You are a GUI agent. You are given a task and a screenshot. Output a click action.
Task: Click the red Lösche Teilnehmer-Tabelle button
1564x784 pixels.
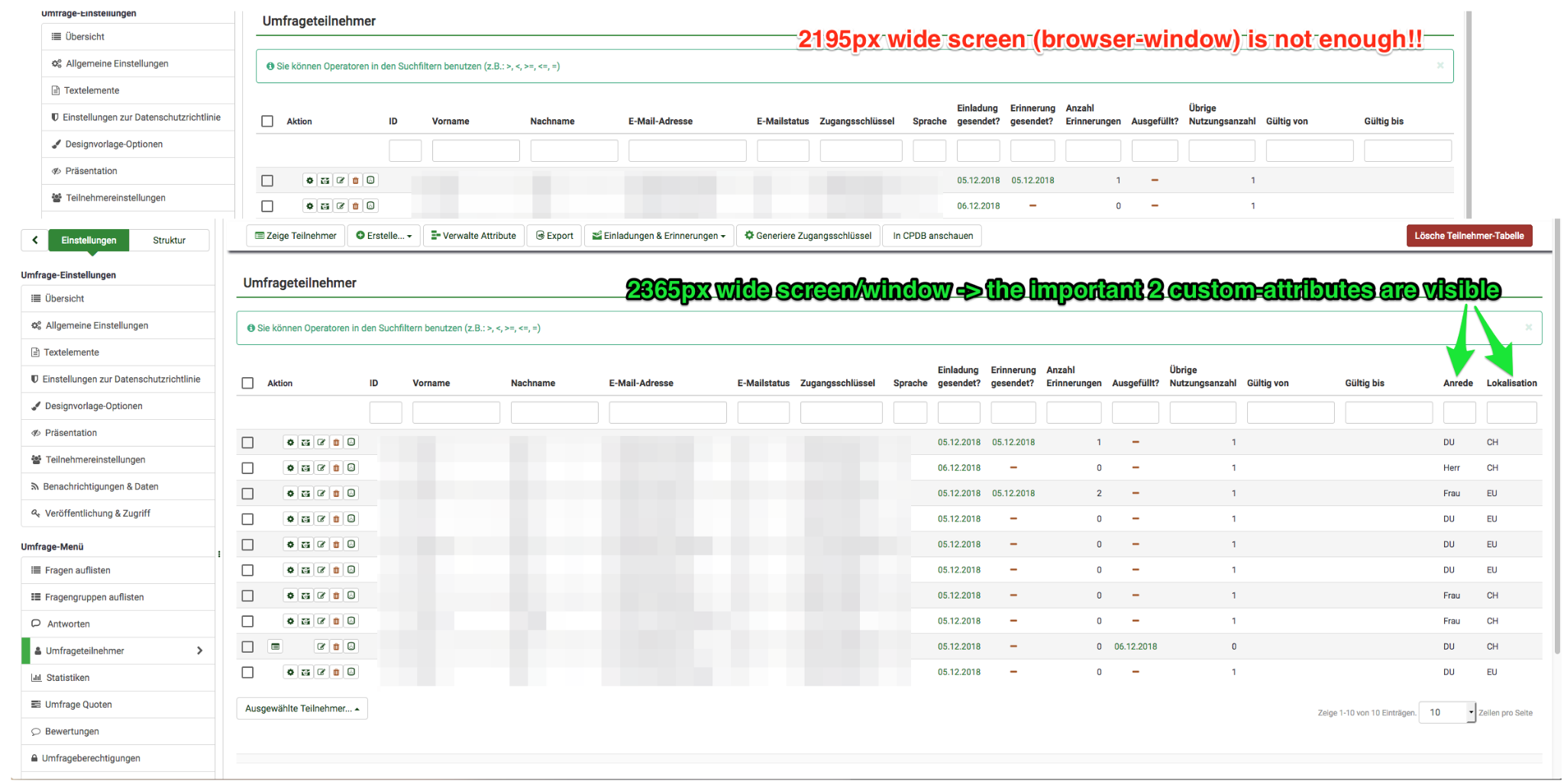pyautogui.click(x=1469, y=236)
